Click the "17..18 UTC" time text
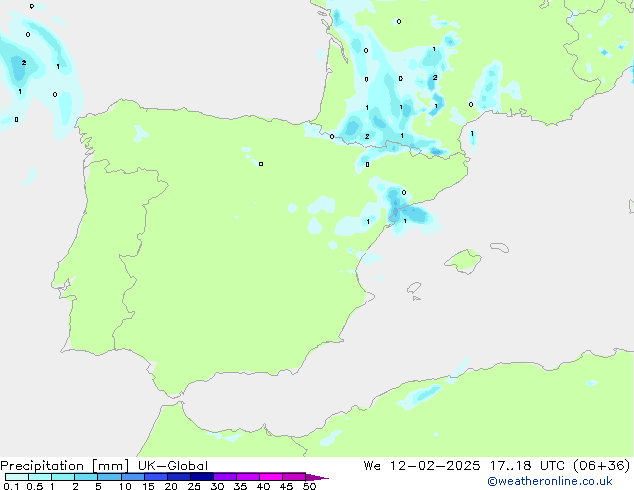 pos(527,466)
